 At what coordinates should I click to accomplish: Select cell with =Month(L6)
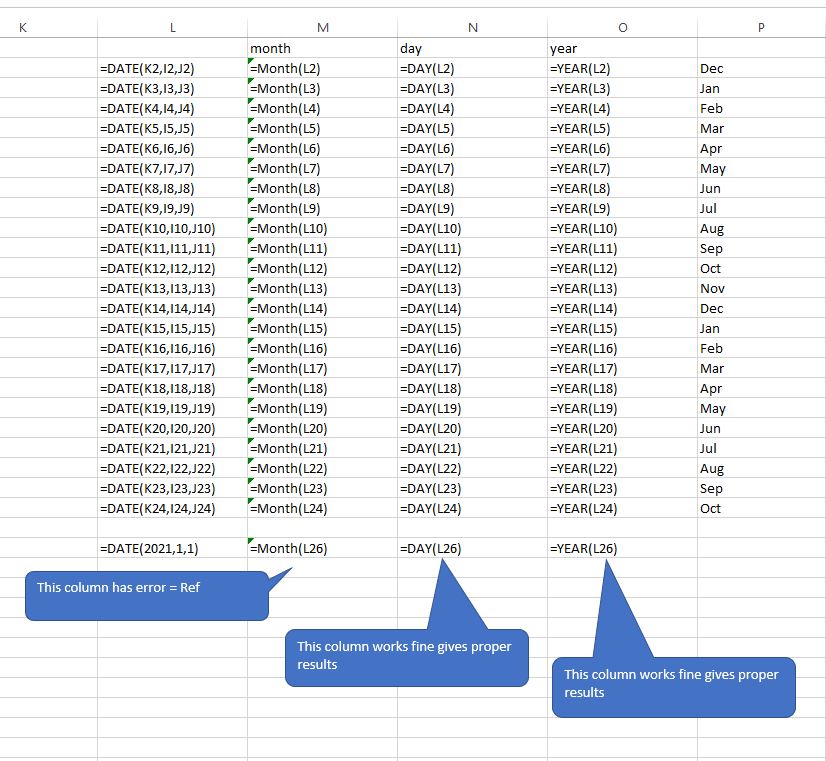[x=322, y=149]
